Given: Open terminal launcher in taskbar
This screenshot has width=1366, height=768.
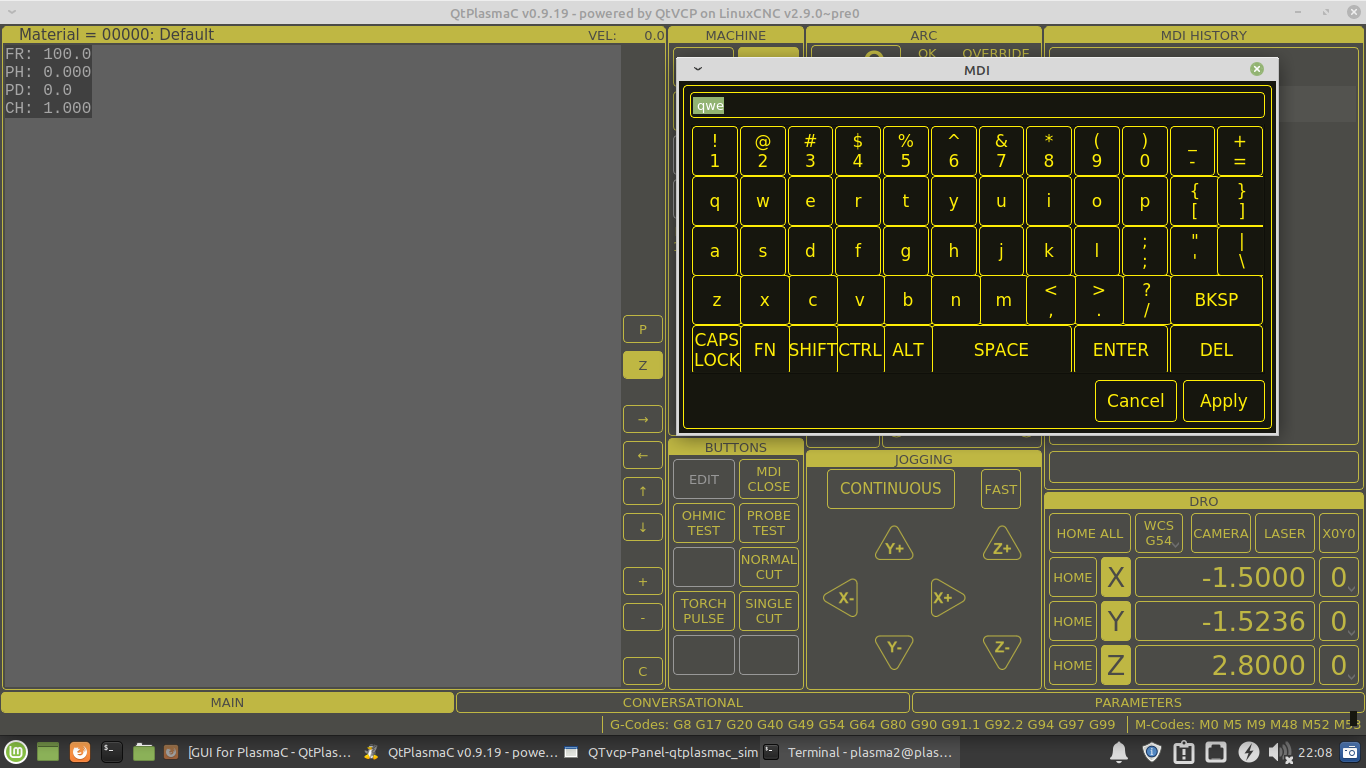Looking at the screenshot, I should 112,752.
